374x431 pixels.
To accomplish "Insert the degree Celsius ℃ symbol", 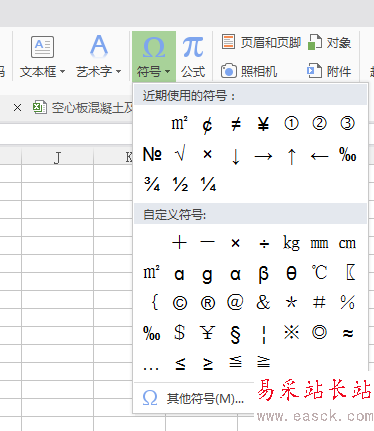I will click(x=319, y=272).
